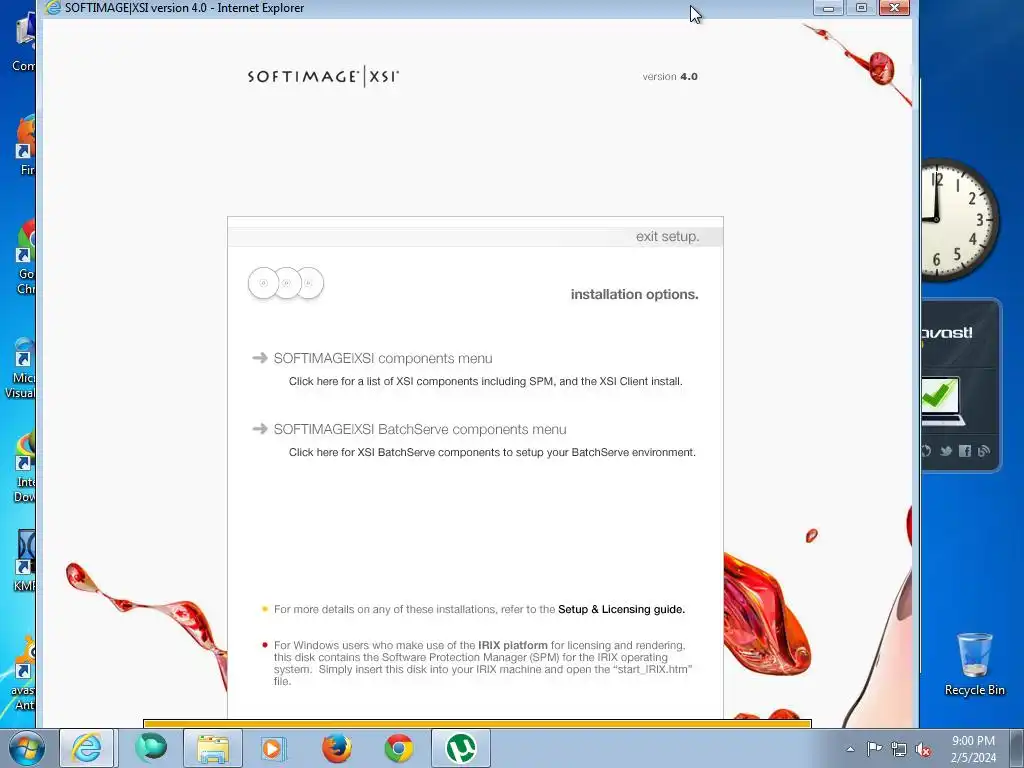Open SOFTIMAGE|XSI components menu link
1024x768 pixels.
click(x=383, y=359)
